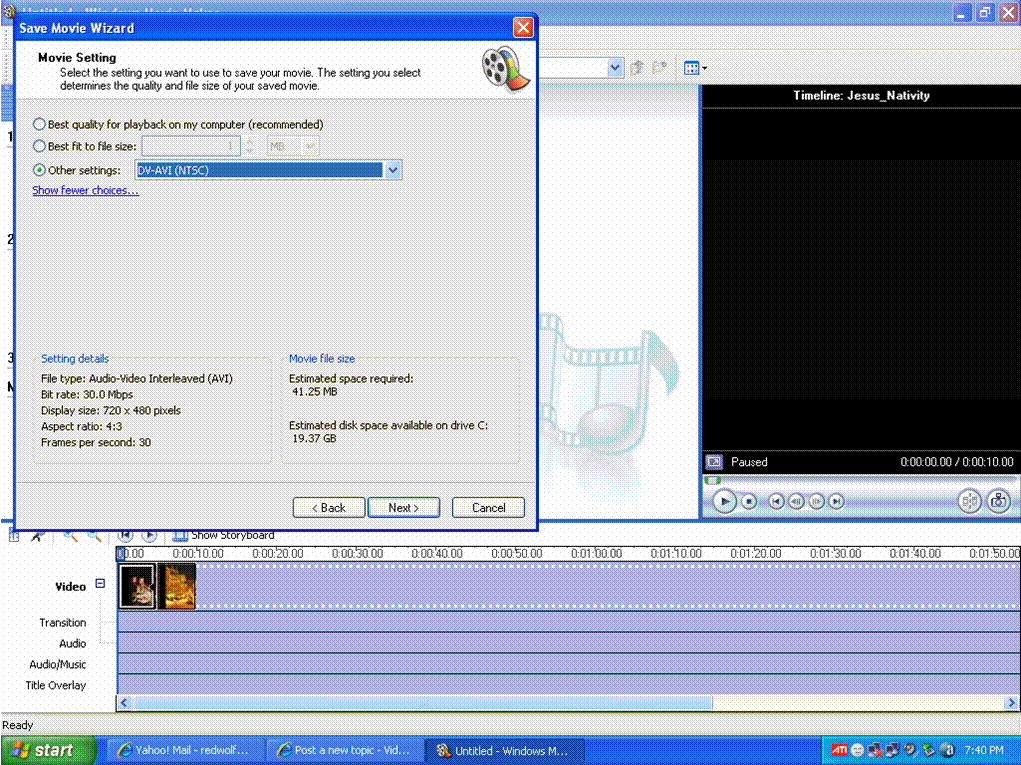Play timeline button beside Show Storyboard
The width and height of the screenshot is (1021, 765).
(x=149, y=536)
